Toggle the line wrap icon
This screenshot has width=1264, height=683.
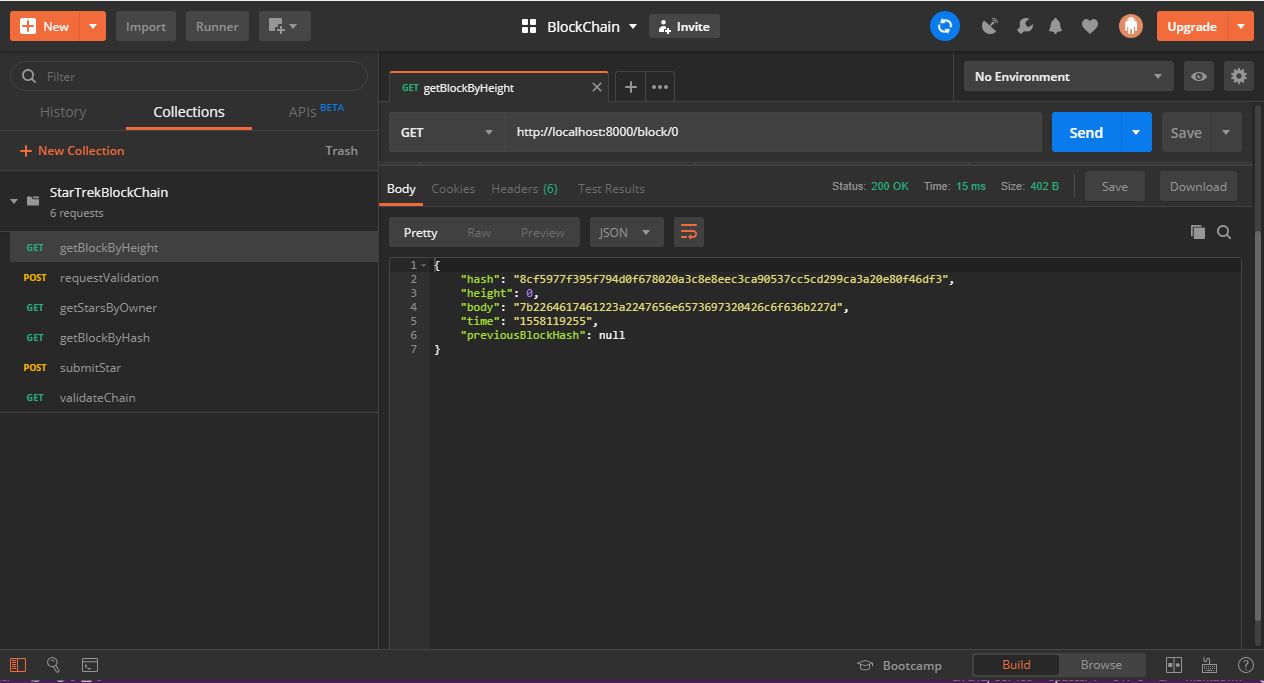(x=689, y=232)
